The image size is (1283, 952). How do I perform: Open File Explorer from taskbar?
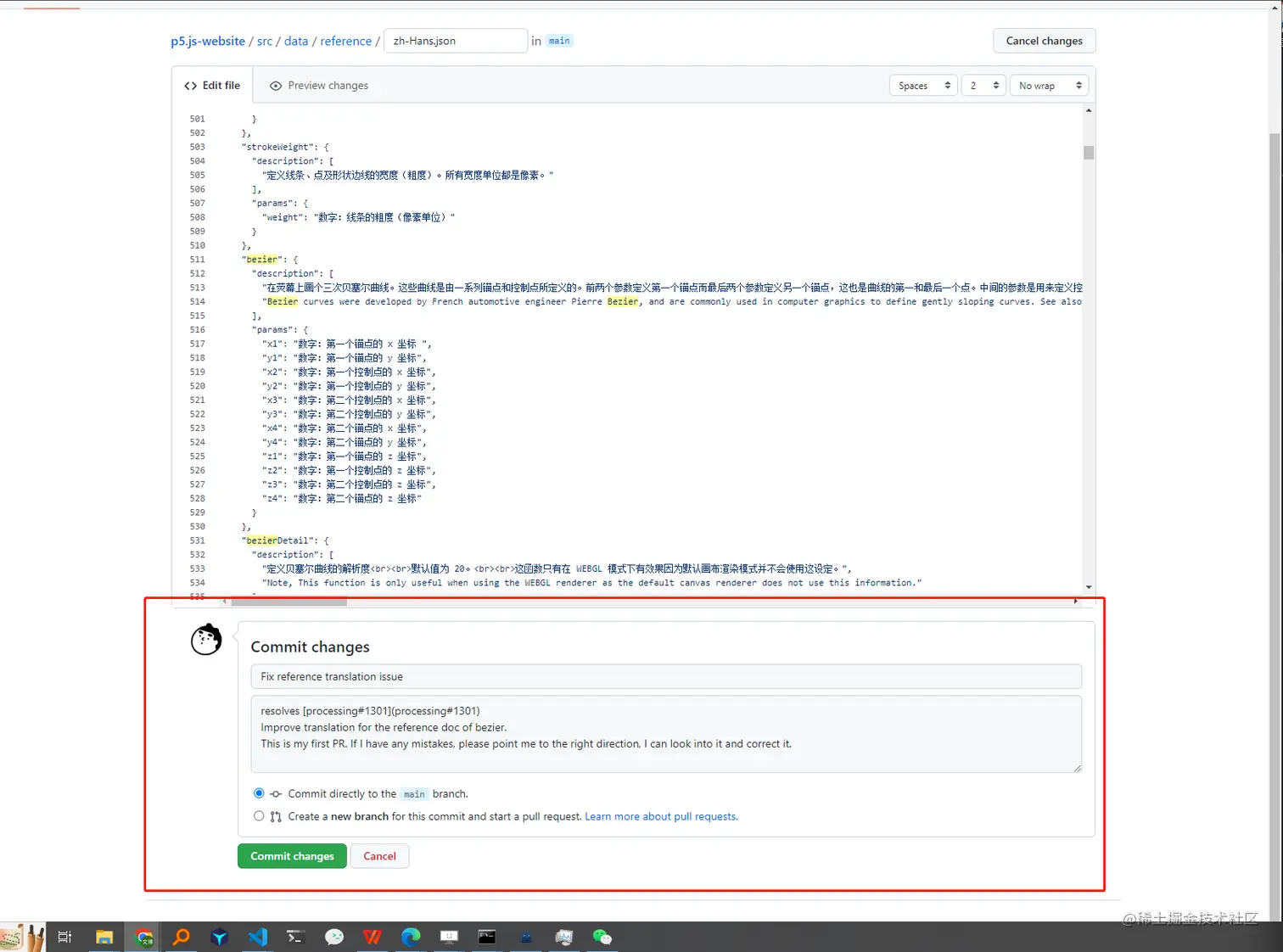coord(104,937)
